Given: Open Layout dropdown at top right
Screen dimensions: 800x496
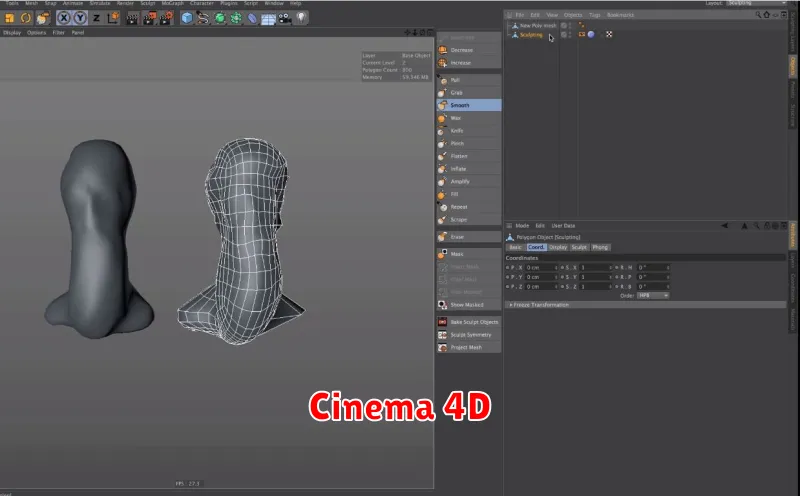Looking at the screenshot, I should coord(758,3).
